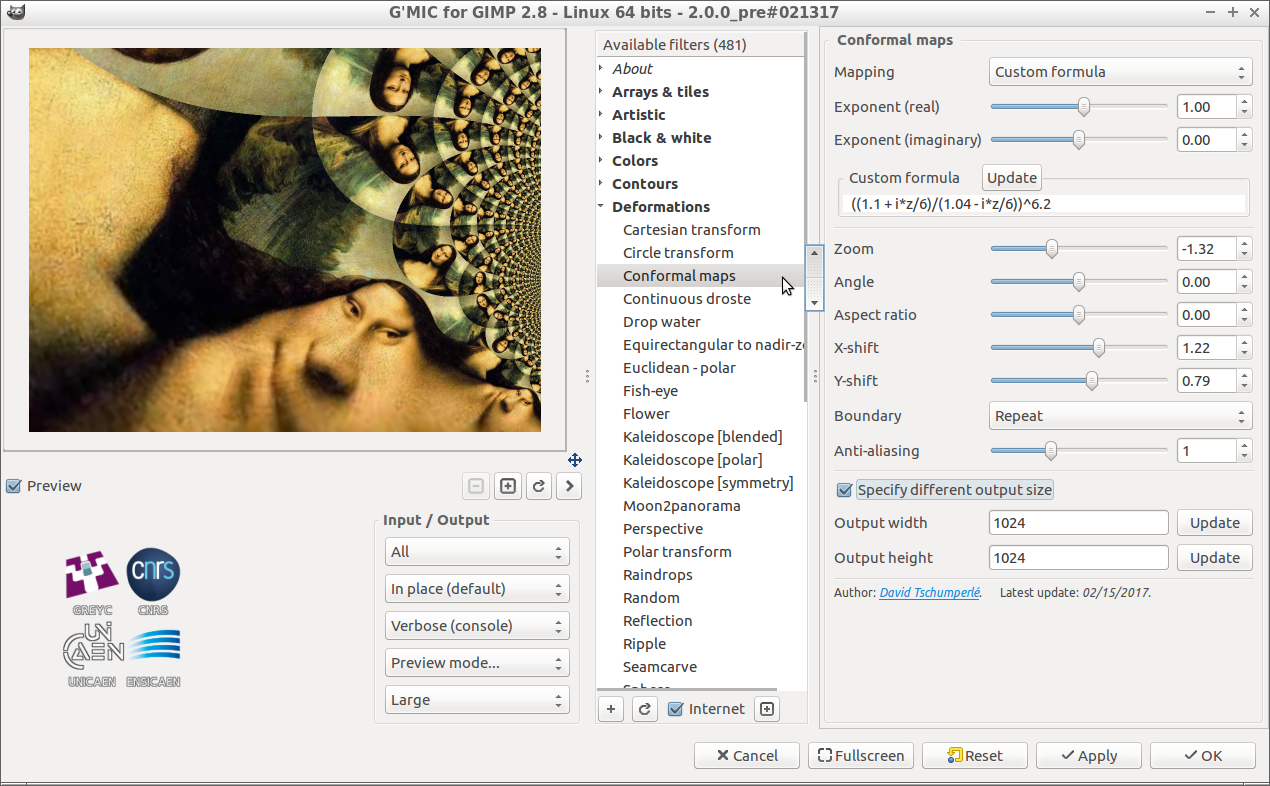Click the Cancel button
This screenshot has width=1270, height=786.
coord(746,756)
